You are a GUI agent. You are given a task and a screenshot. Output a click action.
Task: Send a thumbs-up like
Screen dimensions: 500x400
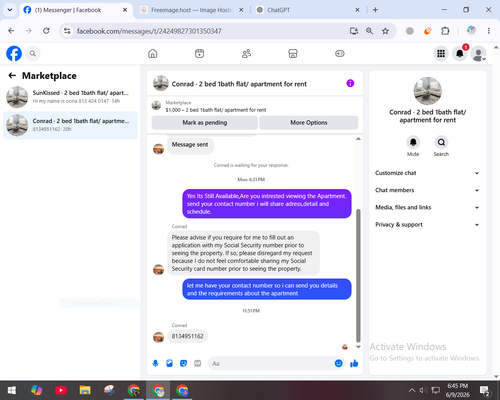354,363
